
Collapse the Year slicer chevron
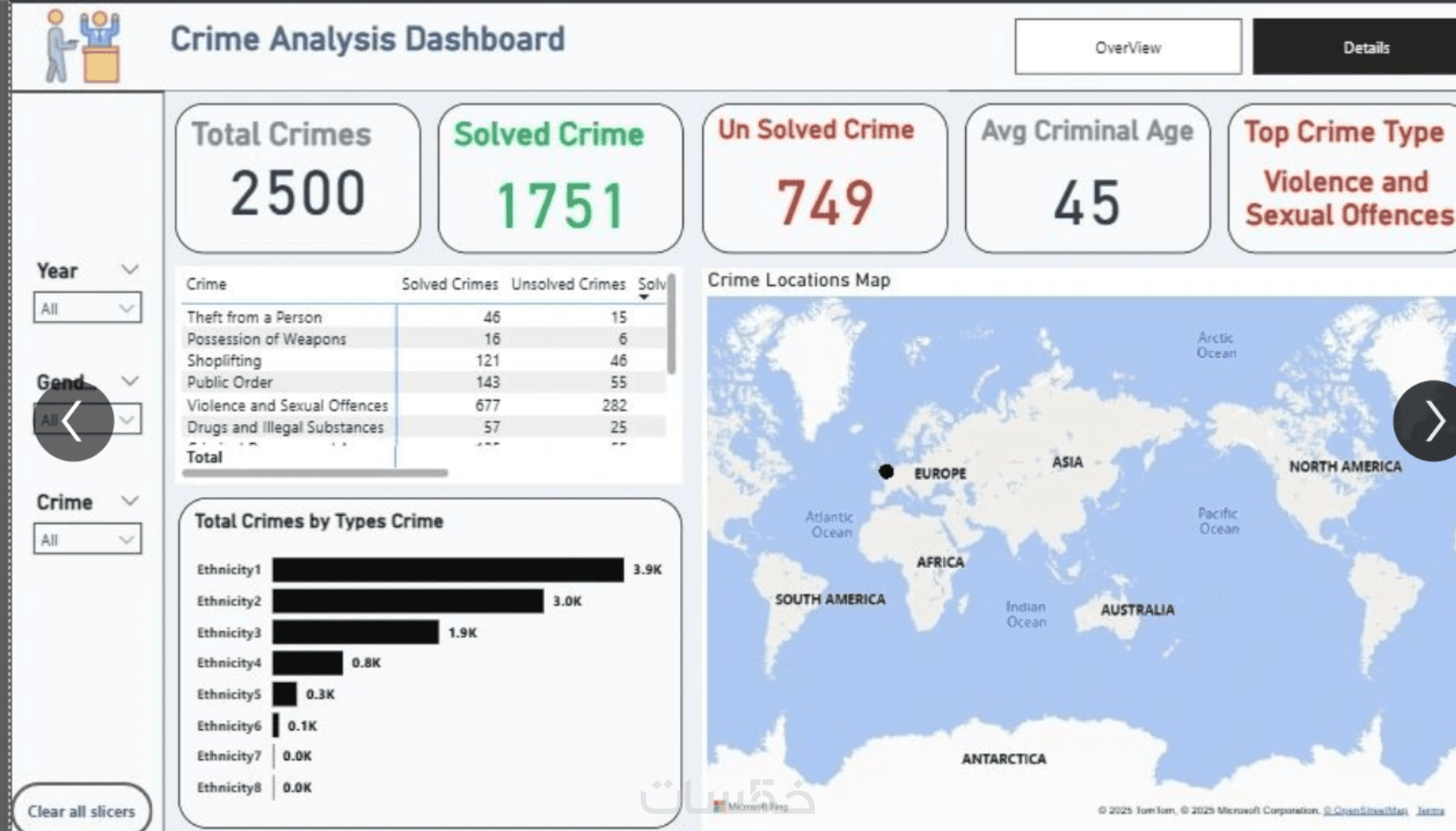click(x=129, y=270)
